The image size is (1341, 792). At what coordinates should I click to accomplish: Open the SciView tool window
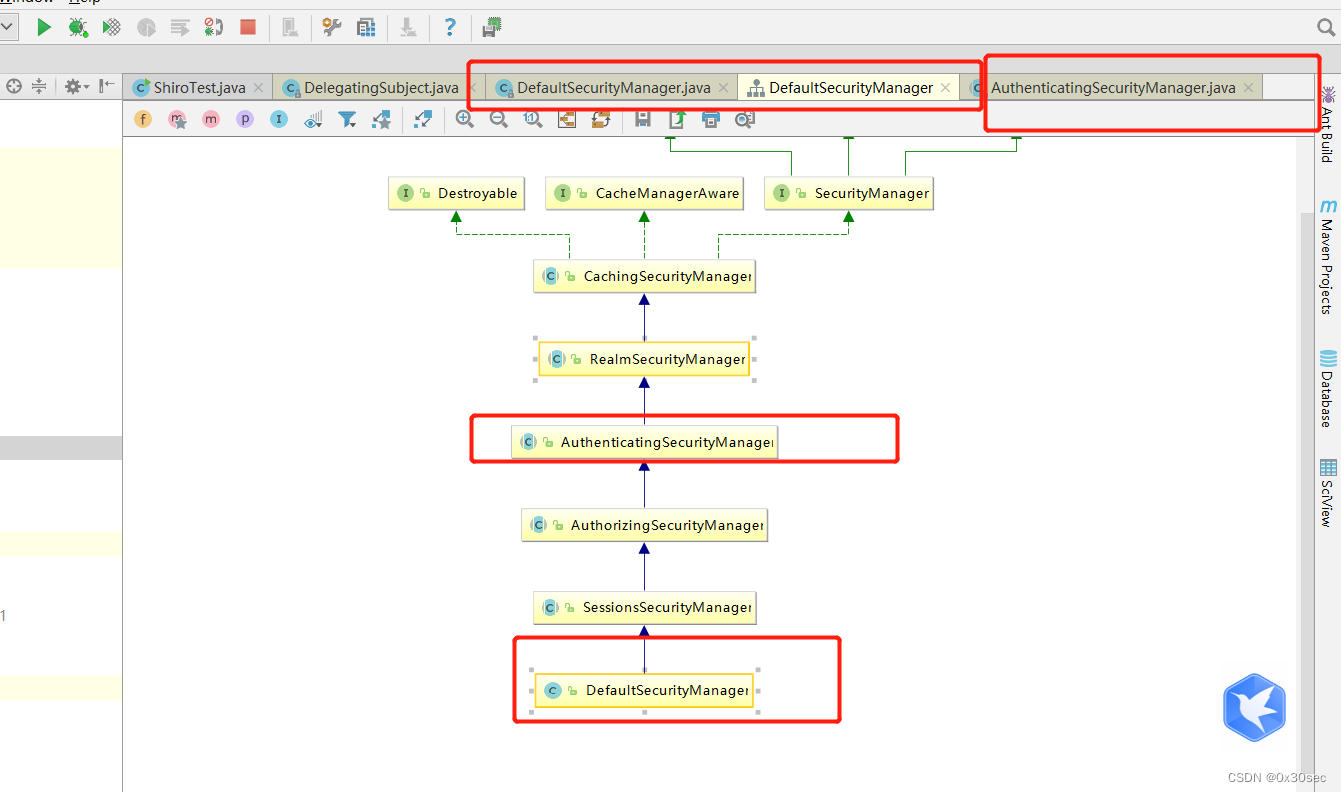tap(1328, 493)
